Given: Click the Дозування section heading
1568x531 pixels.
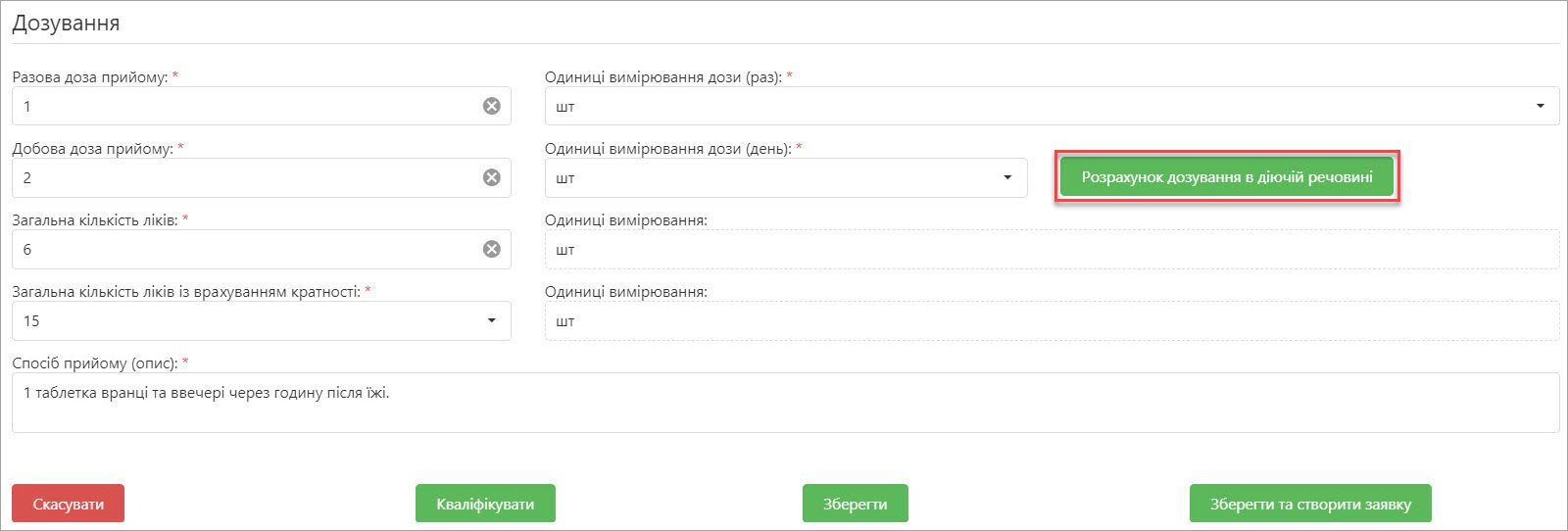Looking at the screenshot, I should click(66, 23).
